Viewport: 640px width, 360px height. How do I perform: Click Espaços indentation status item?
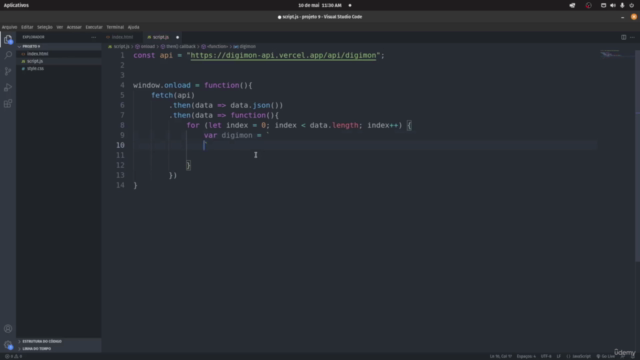[526, 356]
